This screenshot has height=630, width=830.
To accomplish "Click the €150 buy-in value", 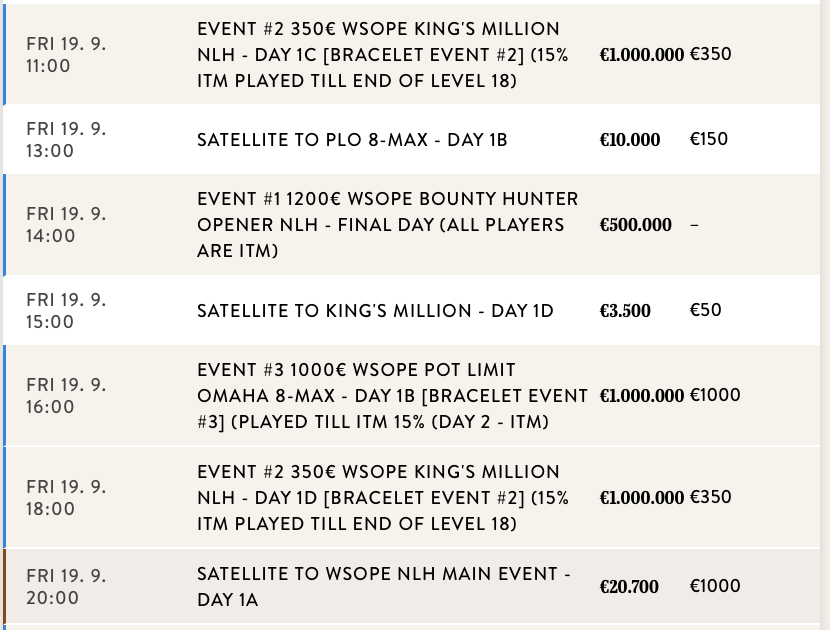I will 708,139.
